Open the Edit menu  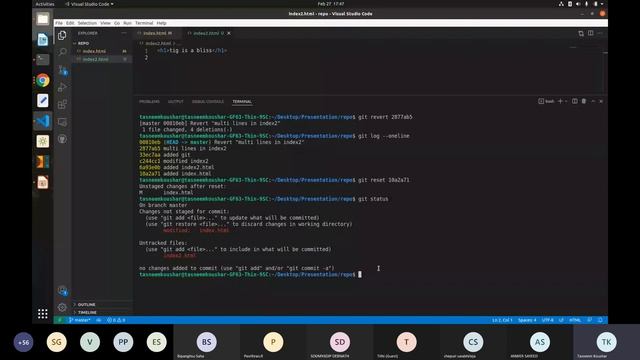coord(70,23)
